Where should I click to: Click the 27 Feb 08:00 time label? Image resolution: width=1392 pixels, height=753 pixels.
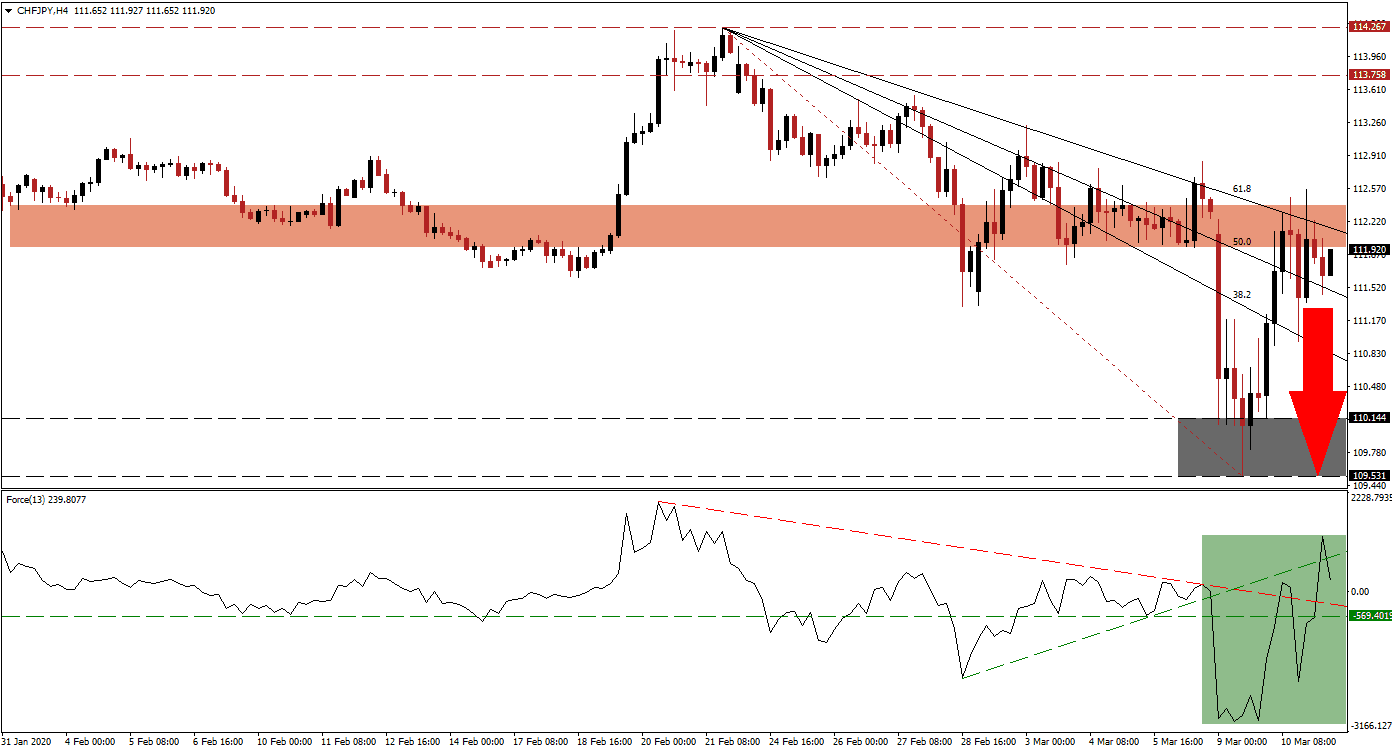(925, 743)
